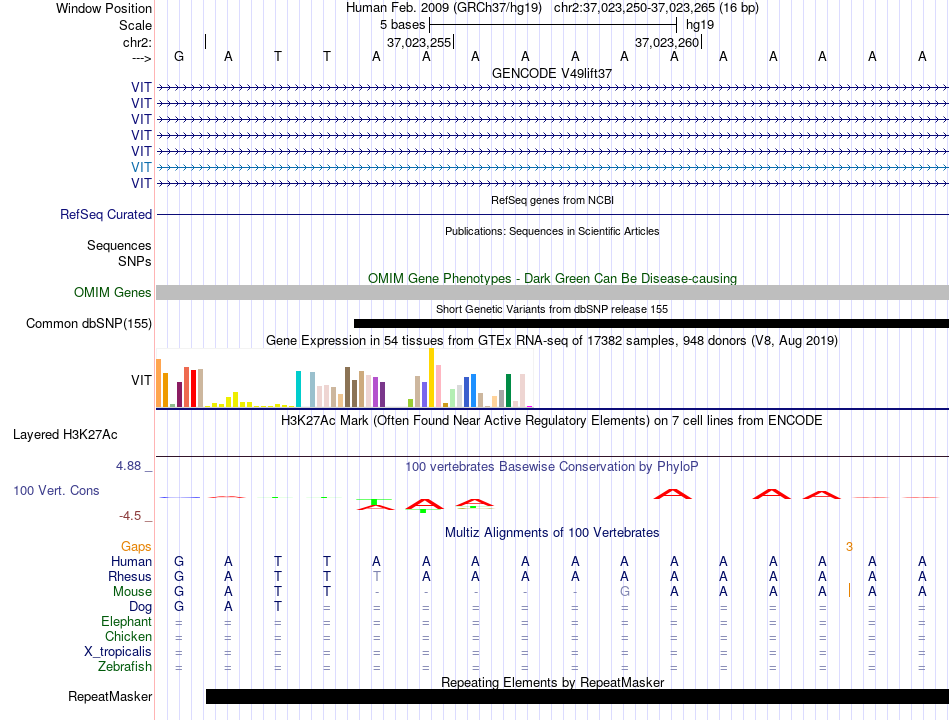Open the RefSeq Curated track label
Viewport: 950px width, 720px height.
coord(105,215)
